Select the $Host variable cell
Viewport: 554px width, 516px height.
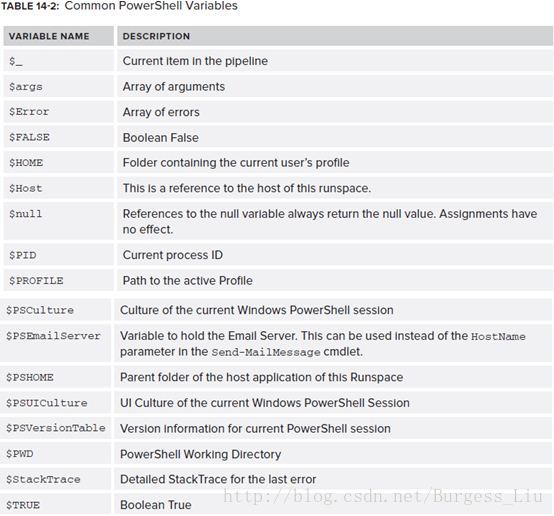coord(59,188)
